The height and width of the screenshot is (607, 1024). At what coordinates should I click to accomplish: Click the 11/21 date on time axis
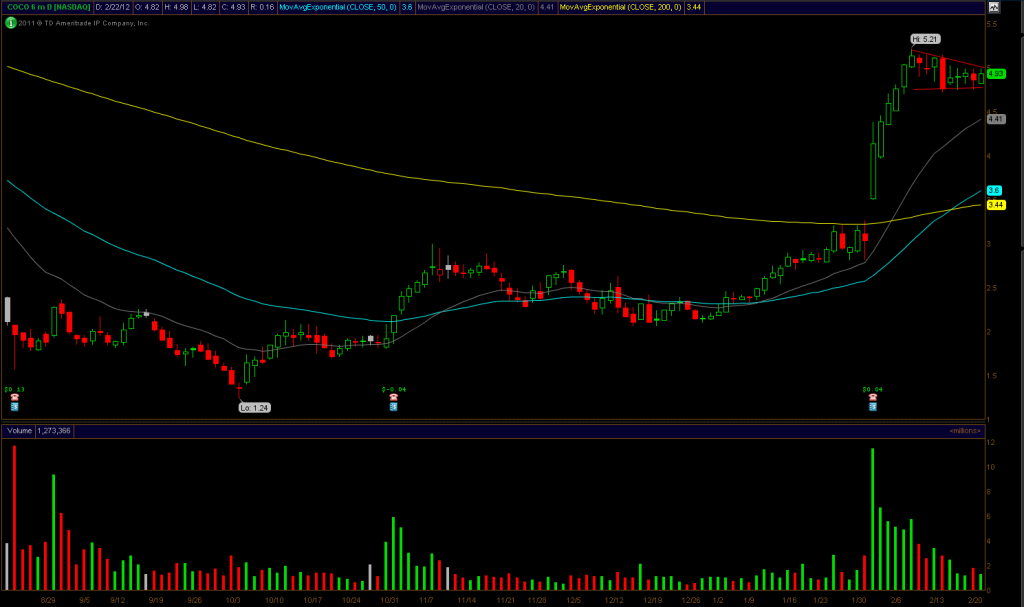pos(505,600)
